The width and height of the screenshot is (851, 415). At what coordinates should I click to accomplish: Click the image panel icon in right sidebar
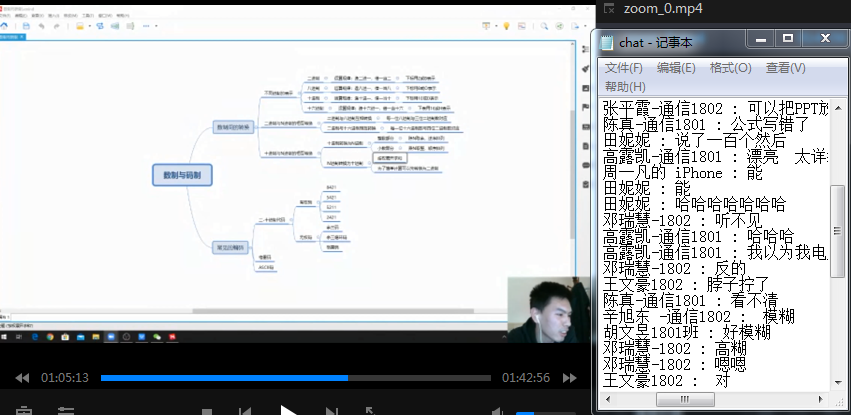coord(585,87)
